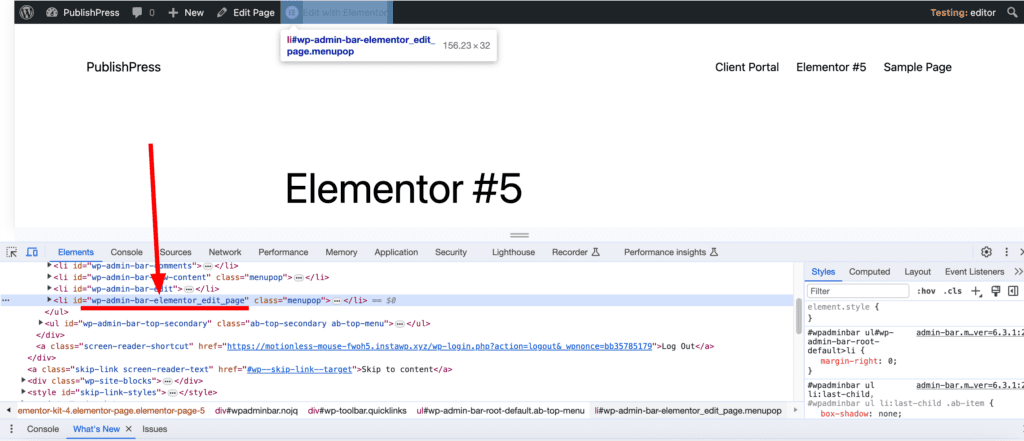Click the Styles Filter input field
Viewport: 1024px width, 441px height.
857,291
